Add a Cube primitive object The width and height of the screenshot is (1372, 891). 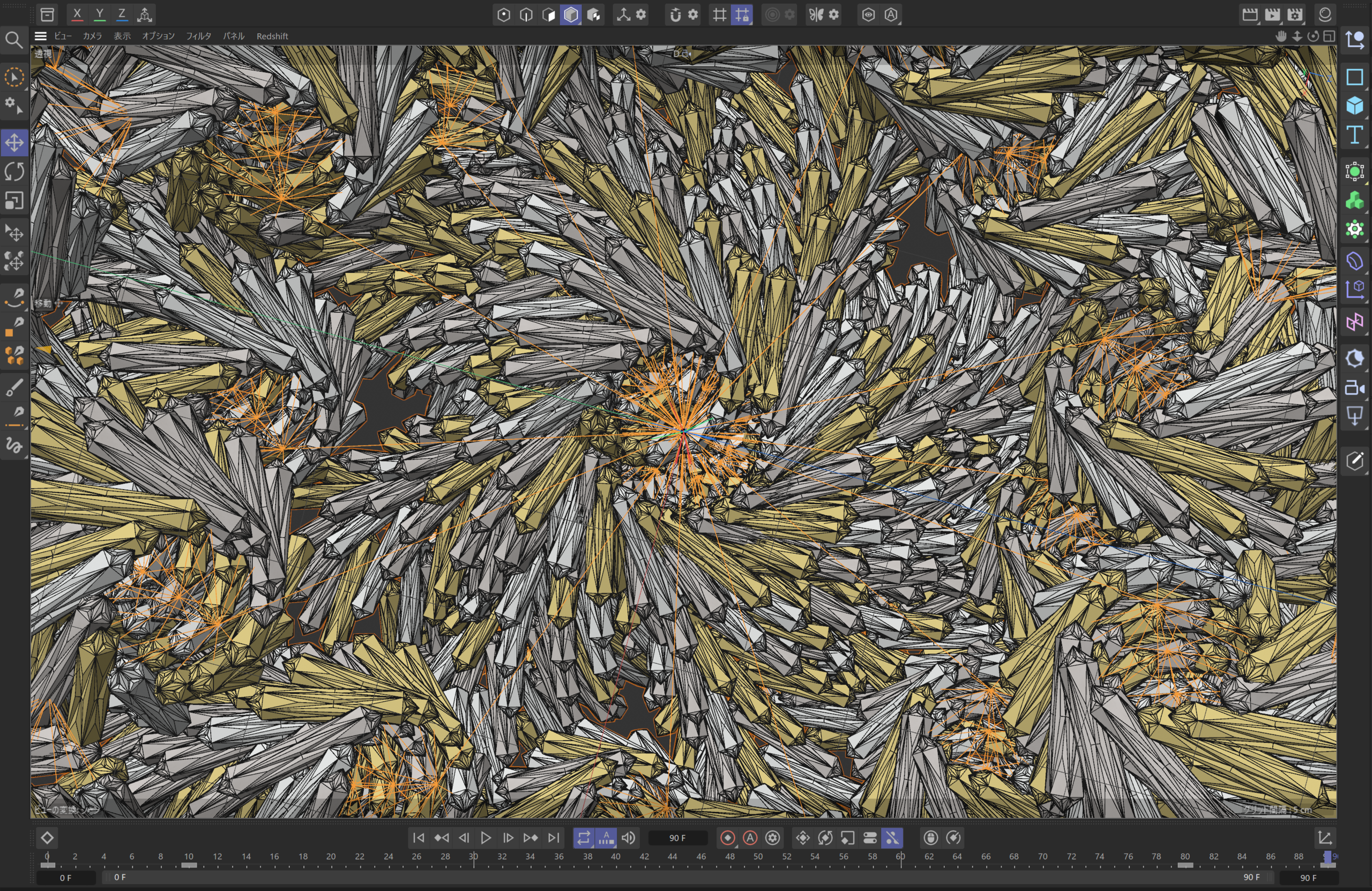1354,105
